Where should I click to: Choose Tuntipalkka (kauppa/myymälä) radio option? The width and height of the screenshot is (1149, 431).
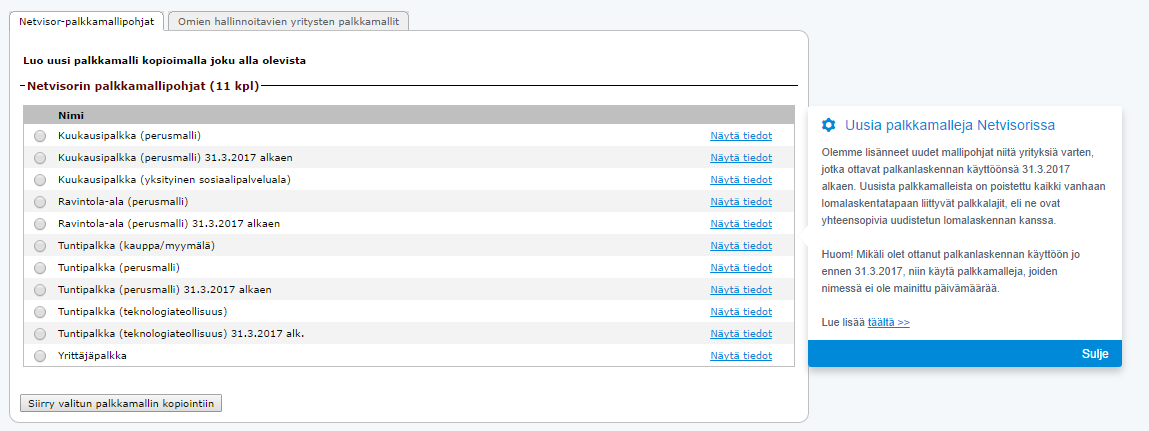pyautogui.click(x=40, y=246)
